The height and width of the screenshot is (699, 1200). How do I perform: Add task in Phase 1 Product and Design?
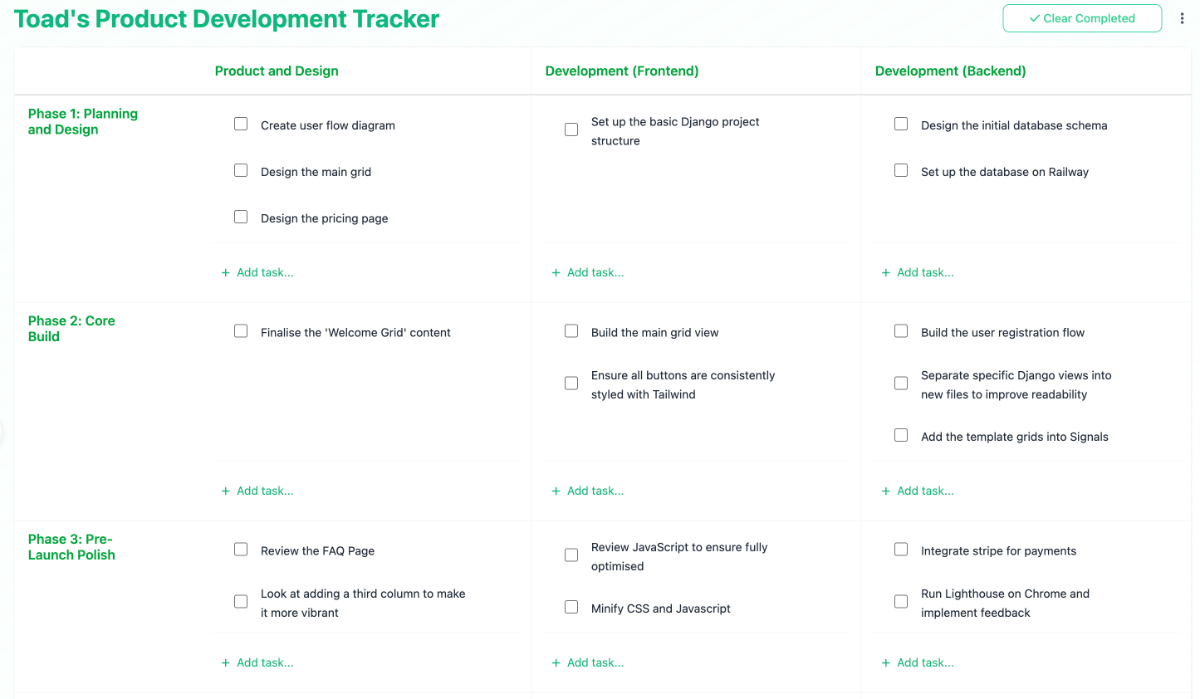(x=258, y=272)
